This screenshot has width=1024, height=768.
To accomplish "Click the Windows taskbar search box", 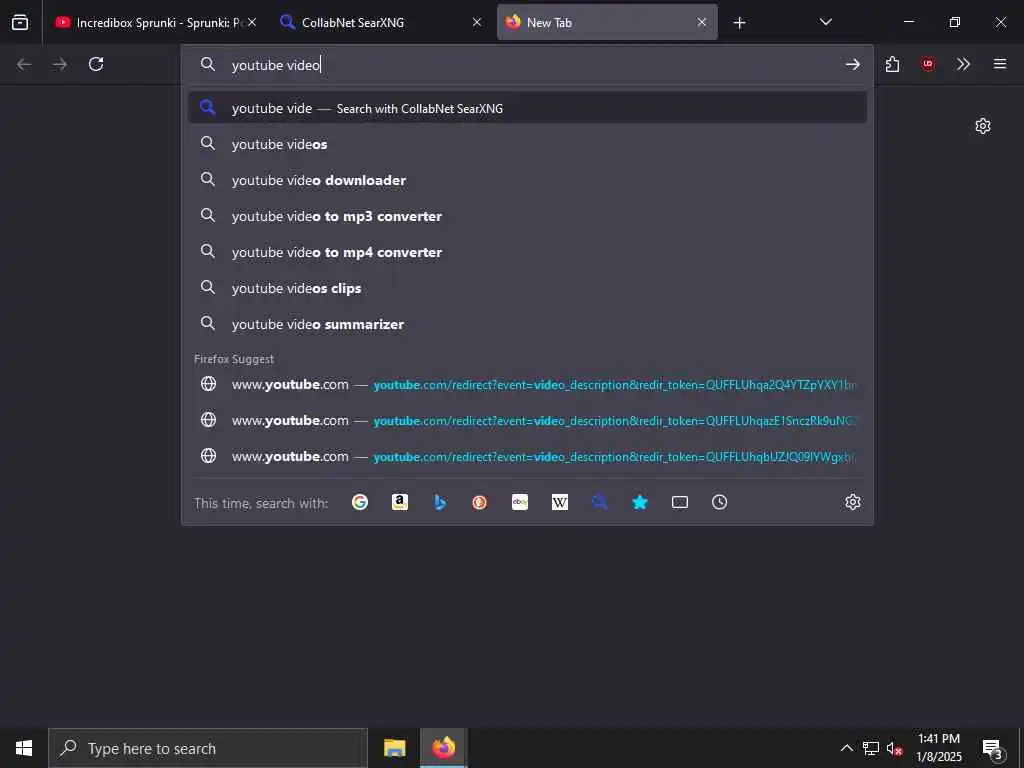I will 208,748.
